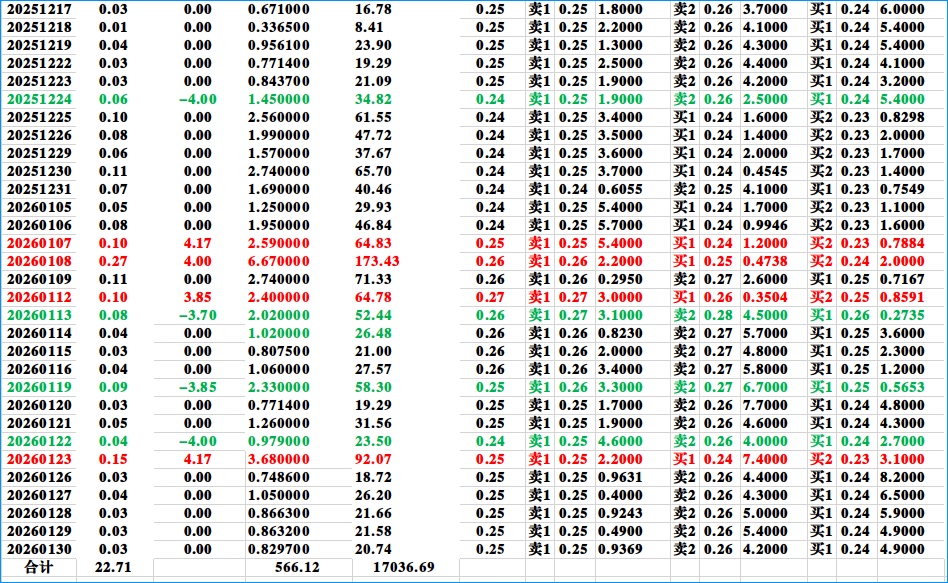This screenshot has height=583, width=948.
Task: Click -3.70 in row 20260113
Action: (198, 315)
